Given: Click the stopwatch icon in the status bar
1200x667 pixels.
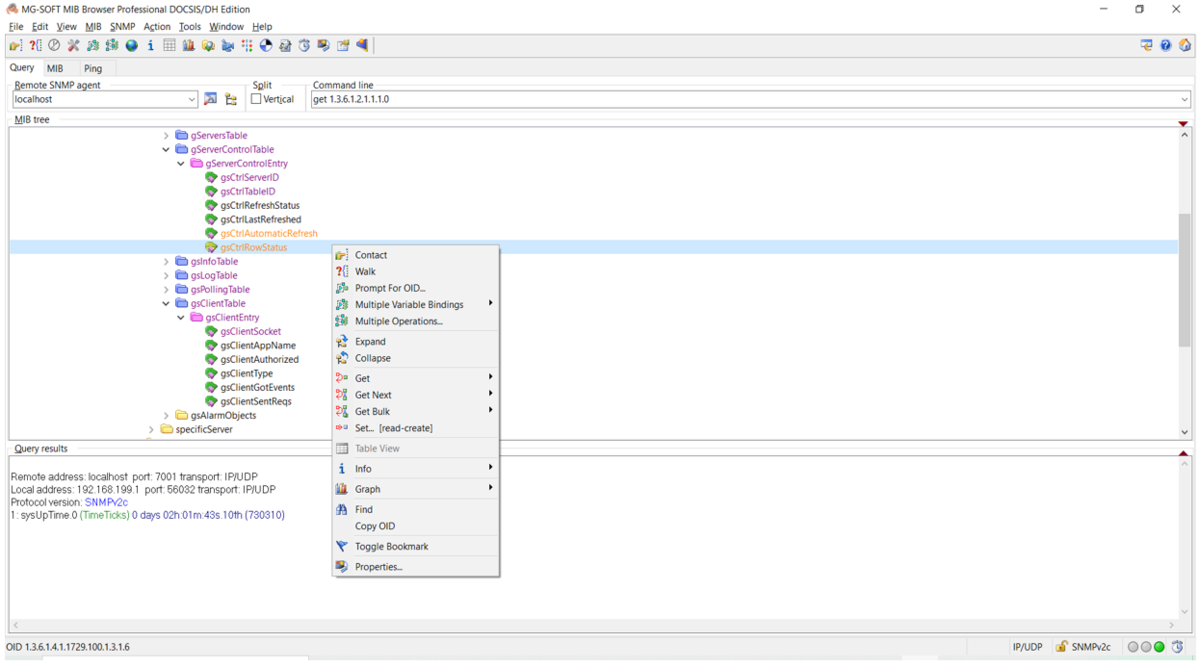Looking at the screenshot, I should point(1178,647).
